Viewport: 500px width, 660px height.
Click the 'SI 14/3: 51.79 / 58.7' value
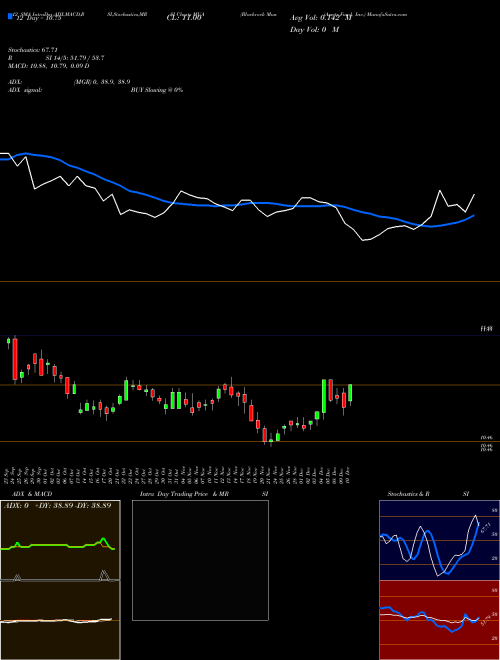pyautogui.click(x=75, y=58)
